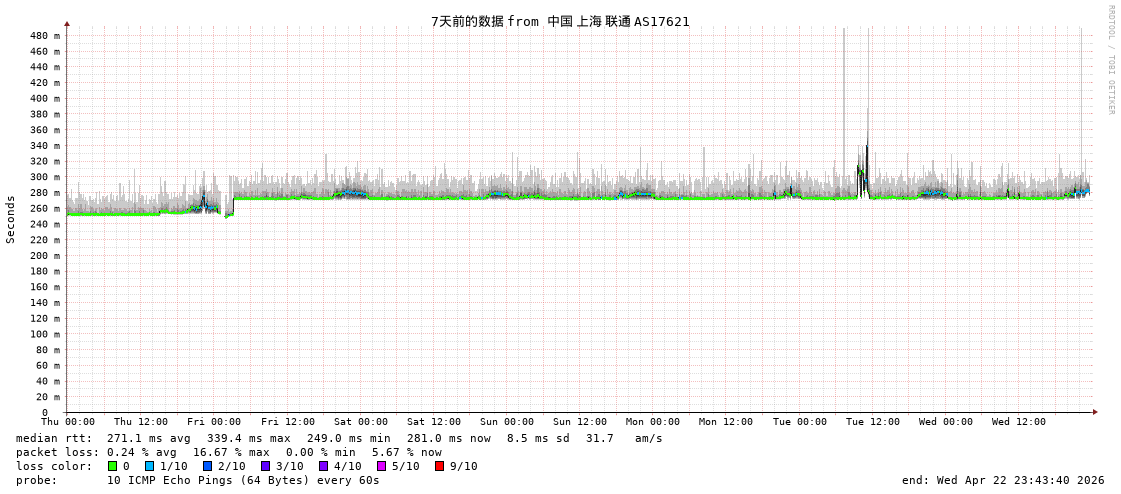The height and width of the screenshot is (494, 1121).
Task: Select the blue 2/10 loss color swatch
Action: coord(208,466)
